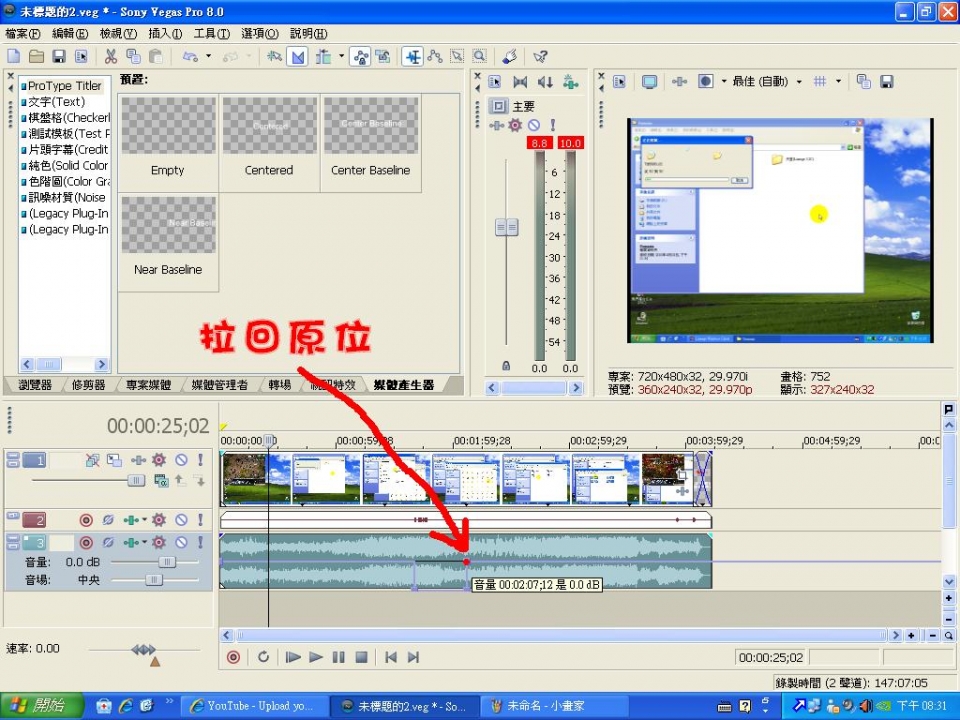Image resolution: width=960 pixels, height=720 pixels.
Task: Save snapshot of preview to file
Action: [886, 82]
